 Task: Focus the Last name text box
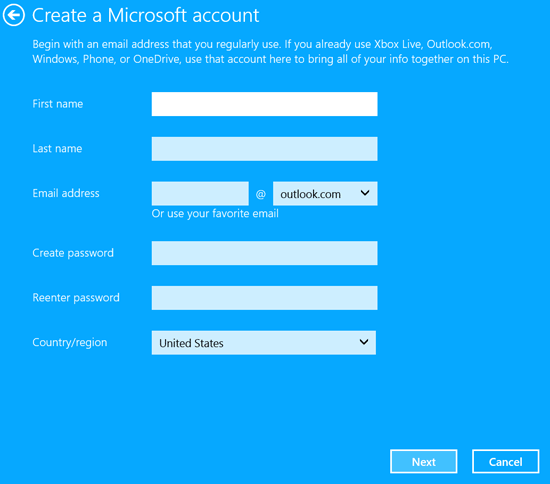click(x=264, y=149)
